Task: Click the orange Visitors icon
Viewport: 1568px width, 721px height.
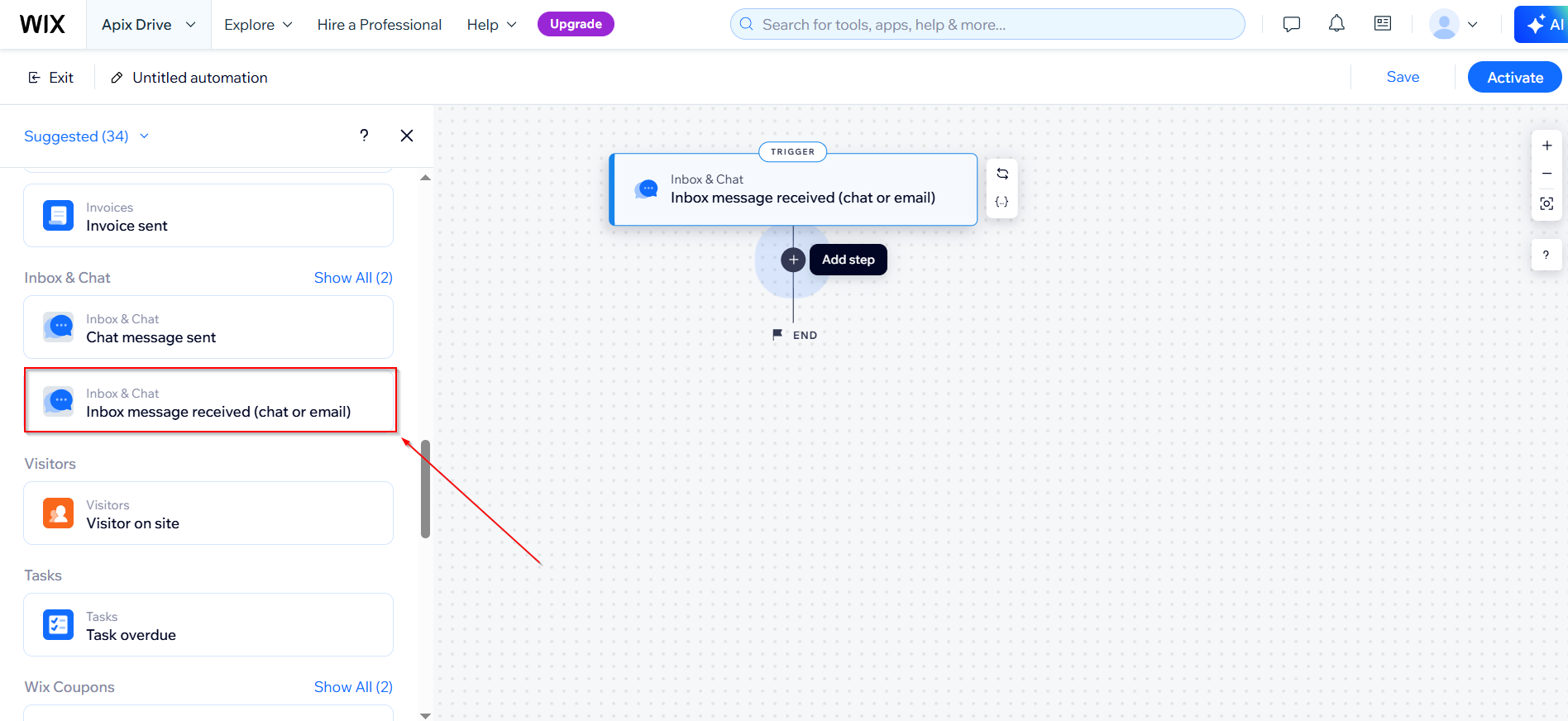Action: (58, 513)
